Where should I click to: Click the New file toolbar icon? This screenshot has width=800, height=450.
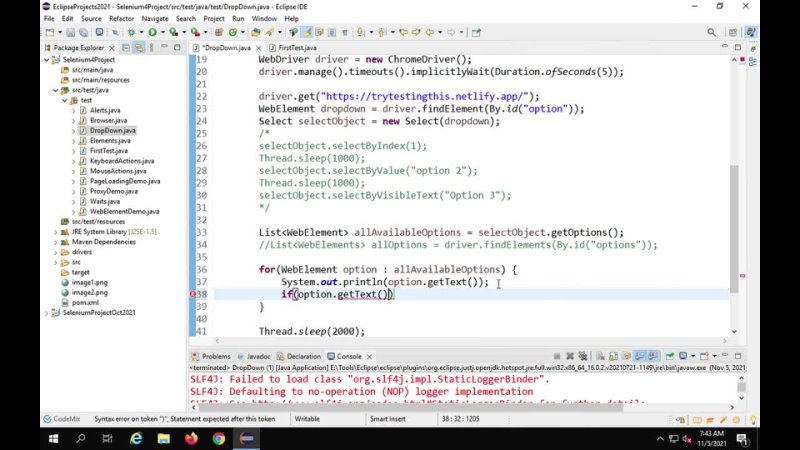pyautogui.click(x=49, y=32)
